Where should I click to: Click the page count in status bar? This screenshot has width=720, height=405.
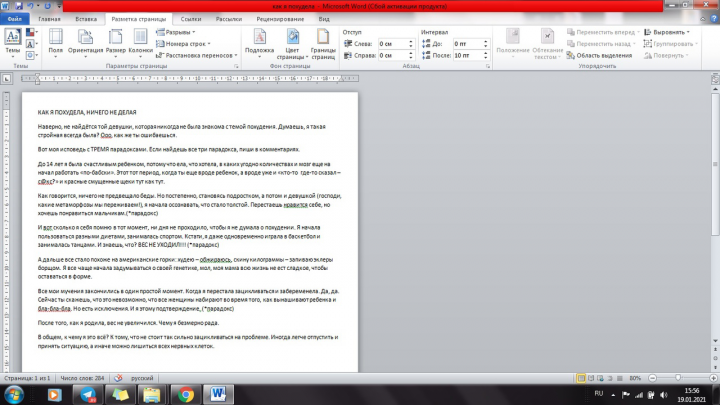coord(27,378)
